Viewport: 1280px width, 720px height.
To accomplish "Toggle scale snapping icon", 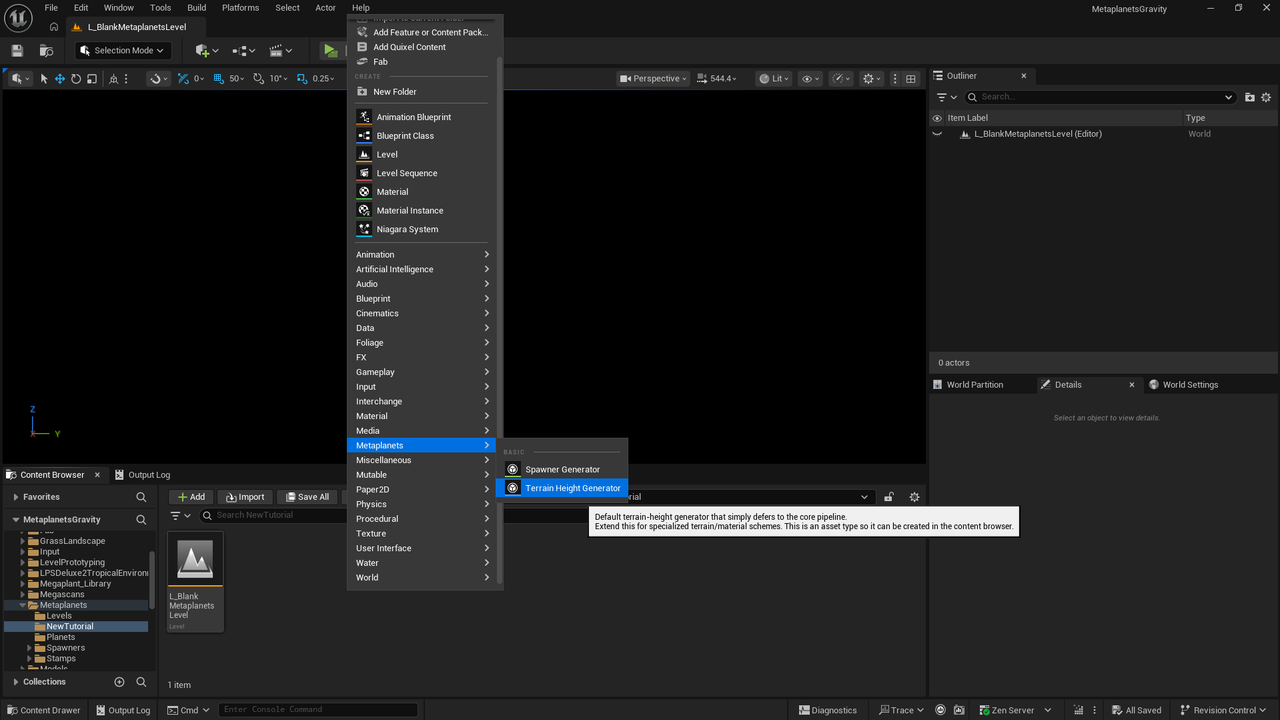I will [x=301, y=79].
